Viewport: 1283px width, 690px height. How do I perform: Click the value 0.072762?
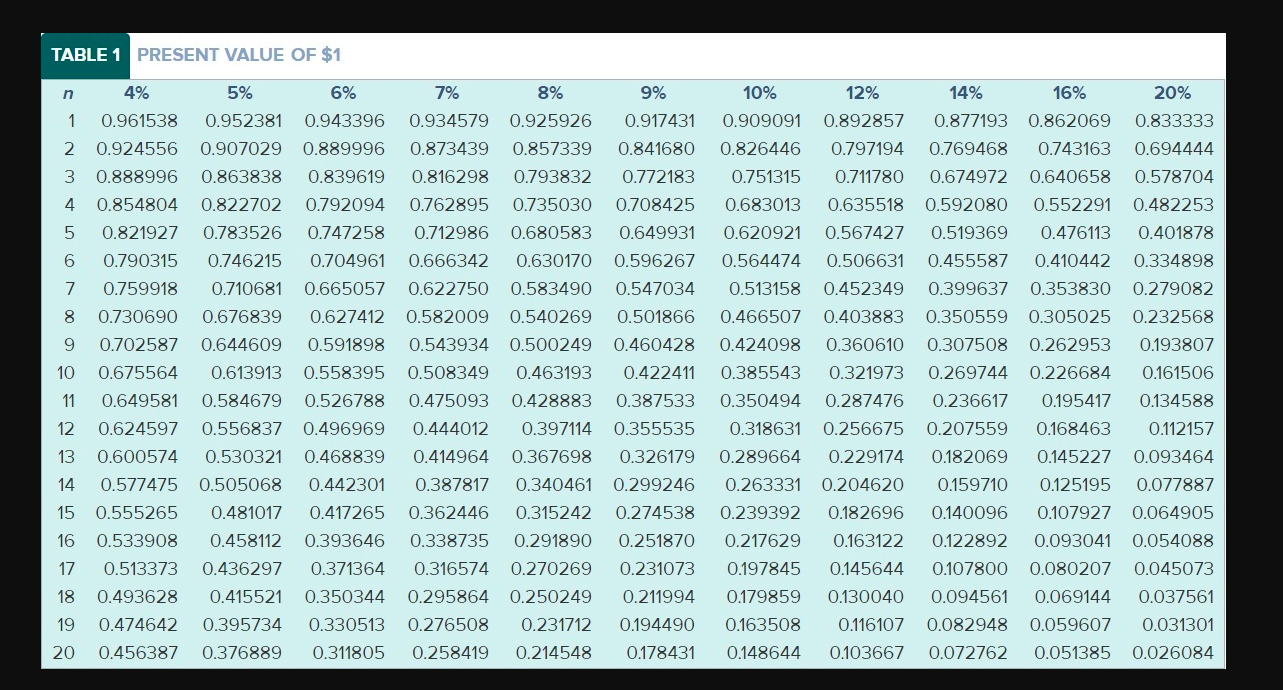[x=968, y=653]
